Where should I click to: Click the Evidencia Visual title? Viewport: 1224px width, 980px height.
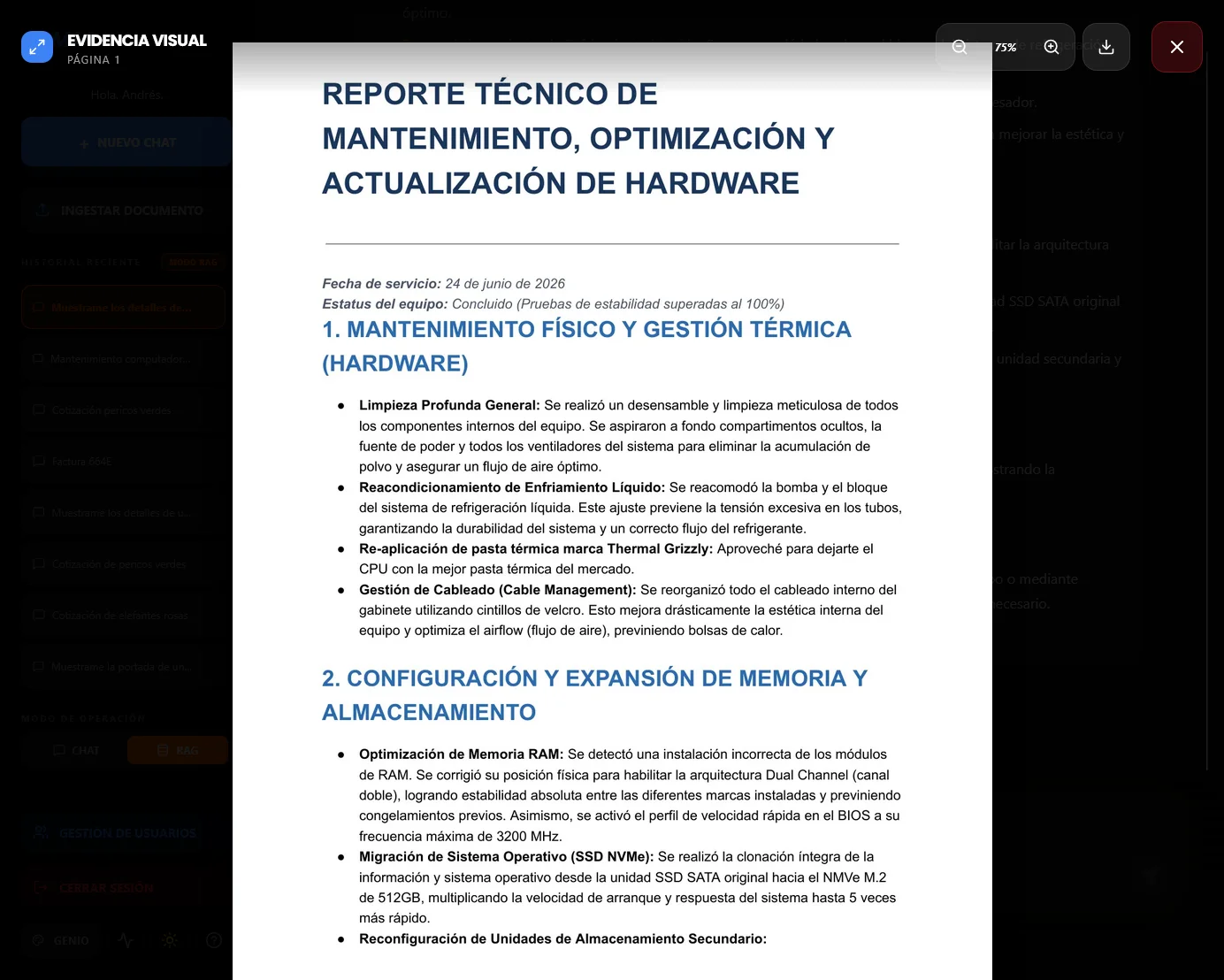coord(137,41)
